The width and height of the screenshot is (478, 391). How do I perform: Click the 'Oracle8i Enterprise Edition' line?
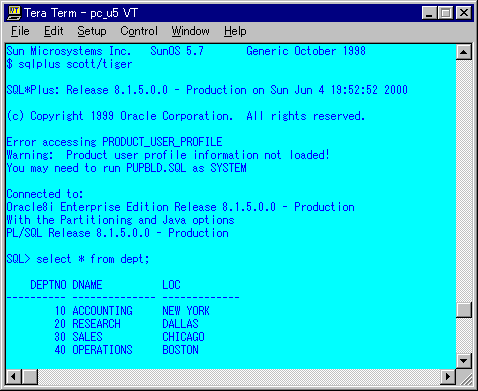[180, 207]
